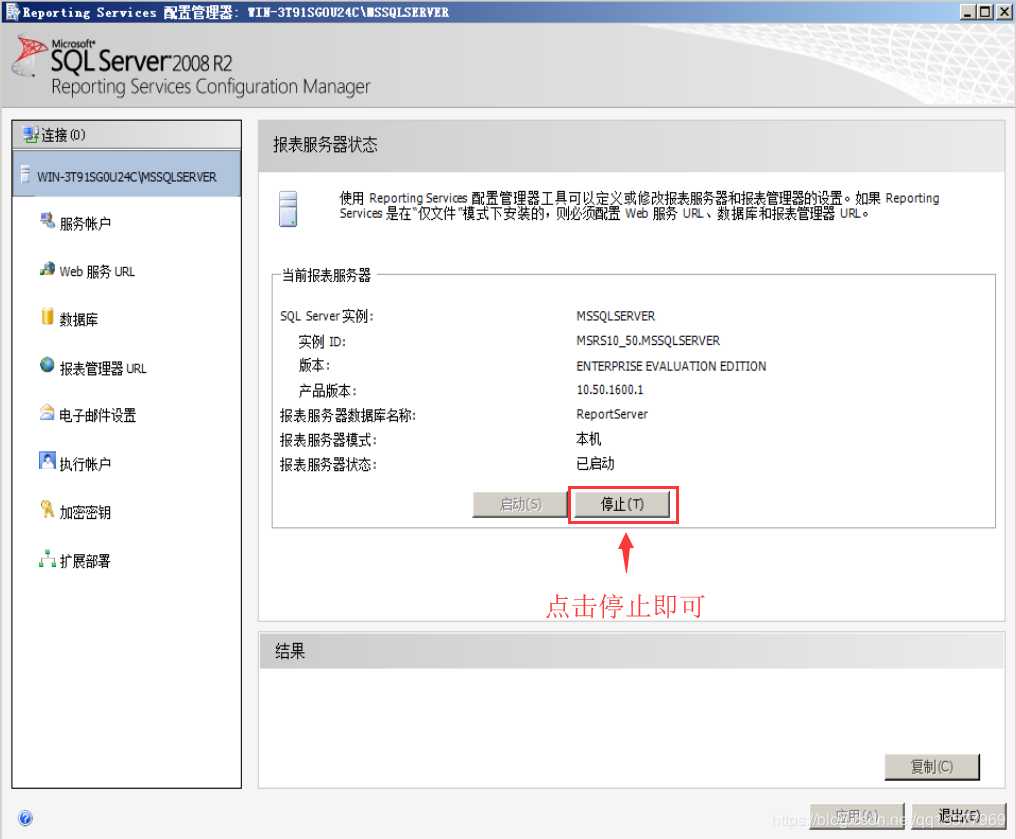Select the ENTERPRISE EVALUATION EDITION text
This screenshot has height=839, width=1016.
coord(671,366)
